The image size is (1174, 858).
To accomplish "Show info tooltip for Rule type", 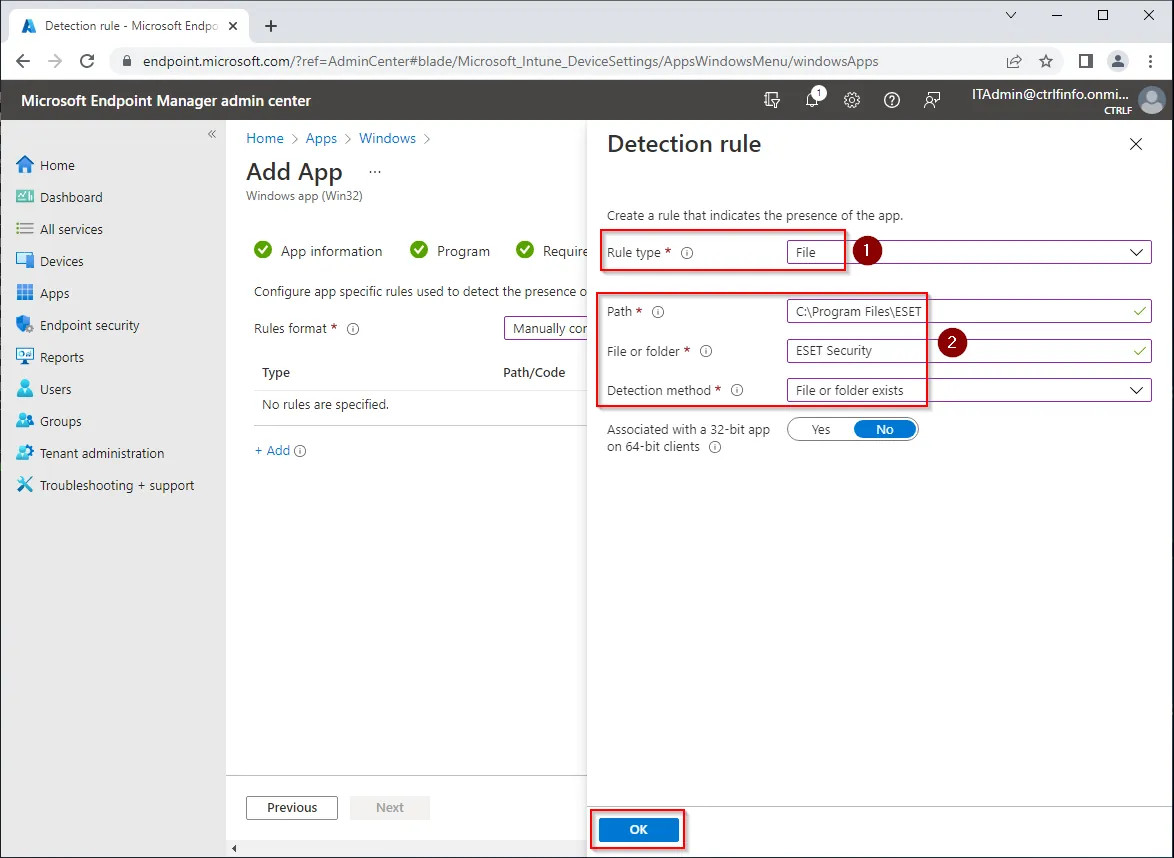I will (687, 253).
